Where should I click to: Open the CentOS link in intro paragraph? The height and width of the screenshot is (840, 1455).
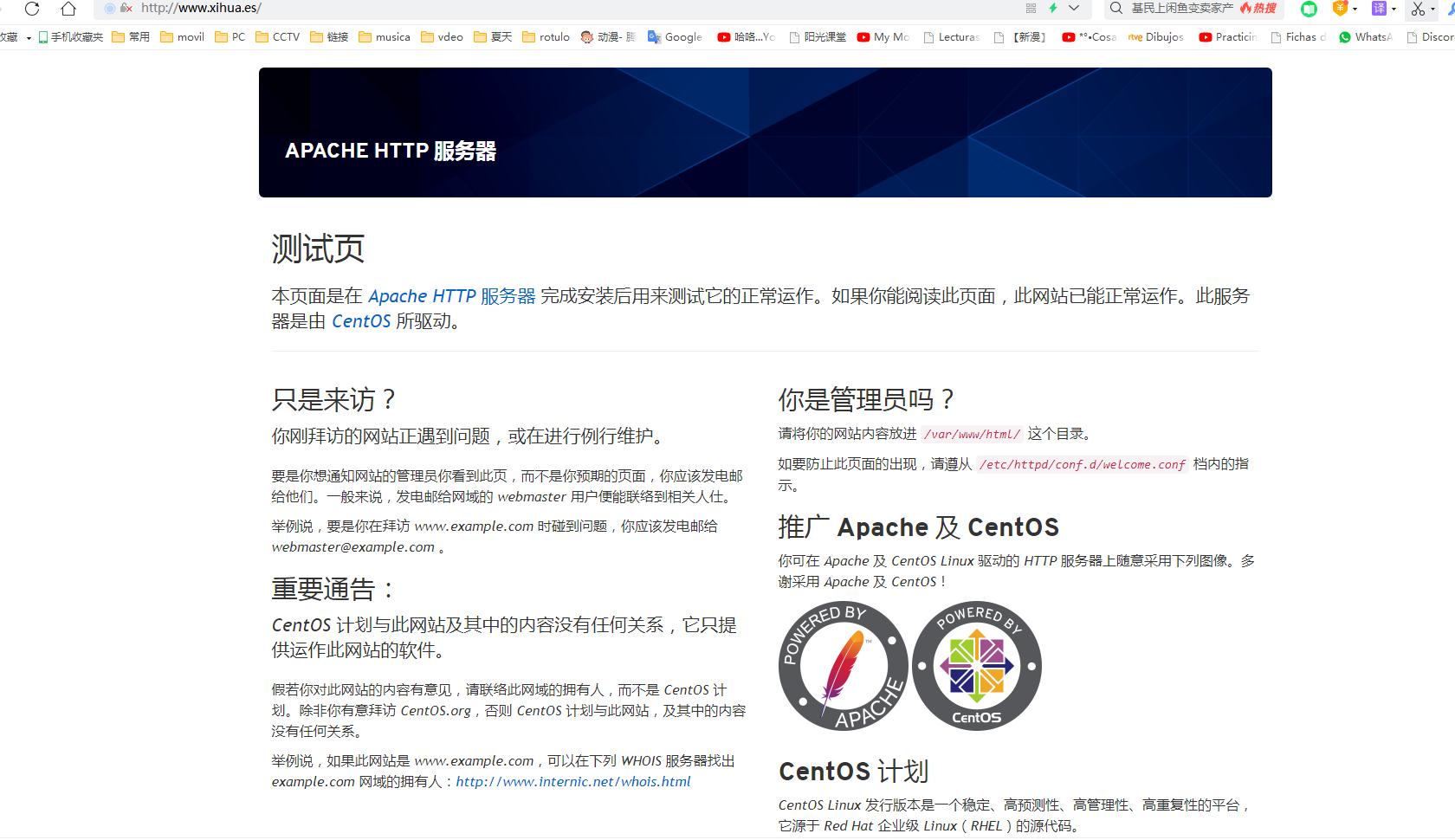[361, 321]
